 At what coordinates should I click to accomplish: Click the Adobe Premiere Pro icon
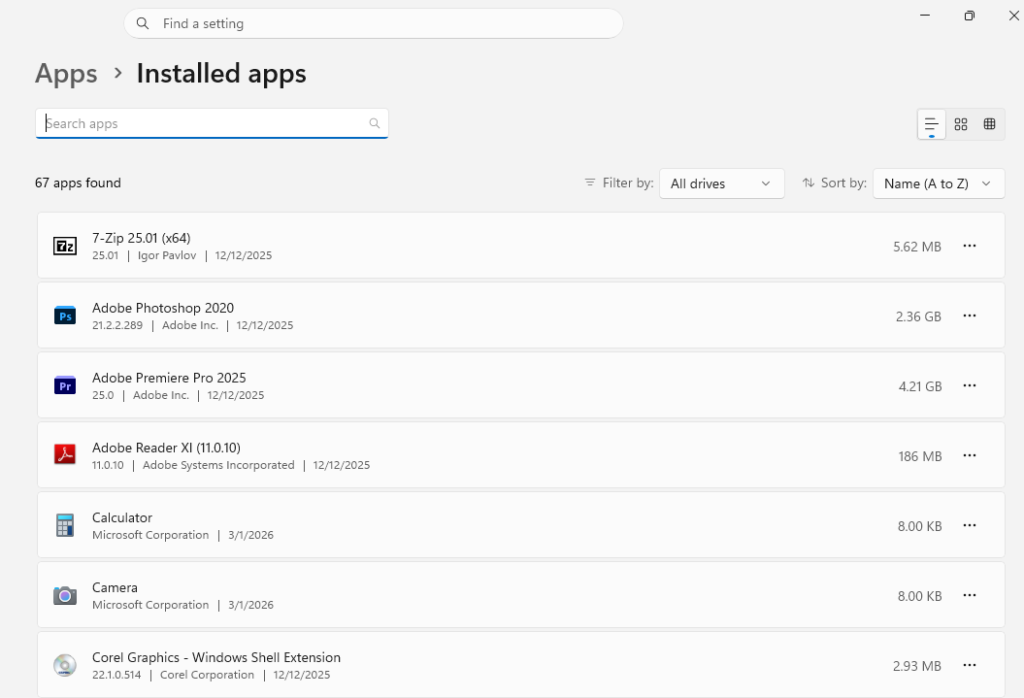tap(65, 386)
